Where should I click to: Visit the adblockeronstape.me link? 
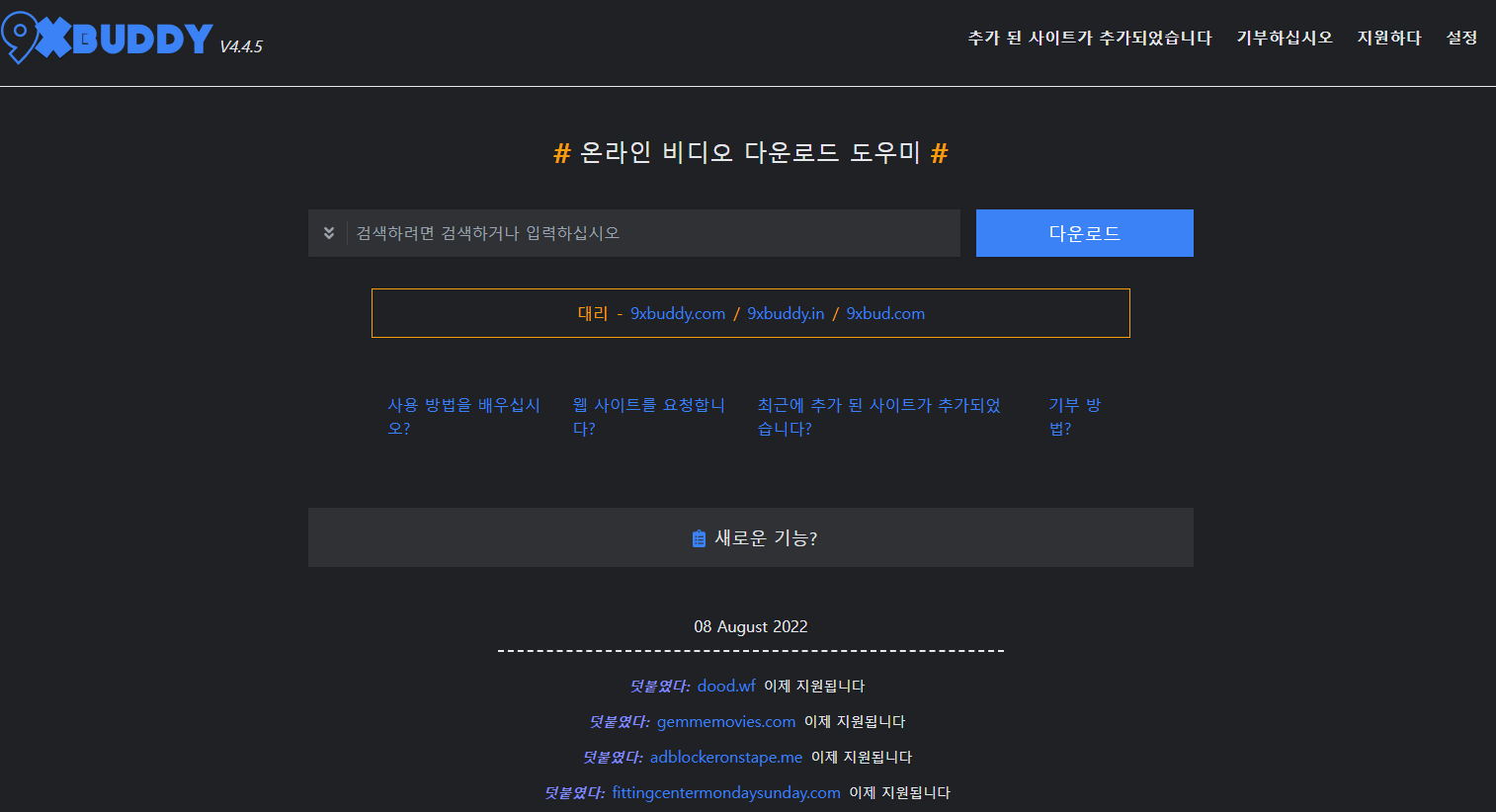tap(726, 757)
